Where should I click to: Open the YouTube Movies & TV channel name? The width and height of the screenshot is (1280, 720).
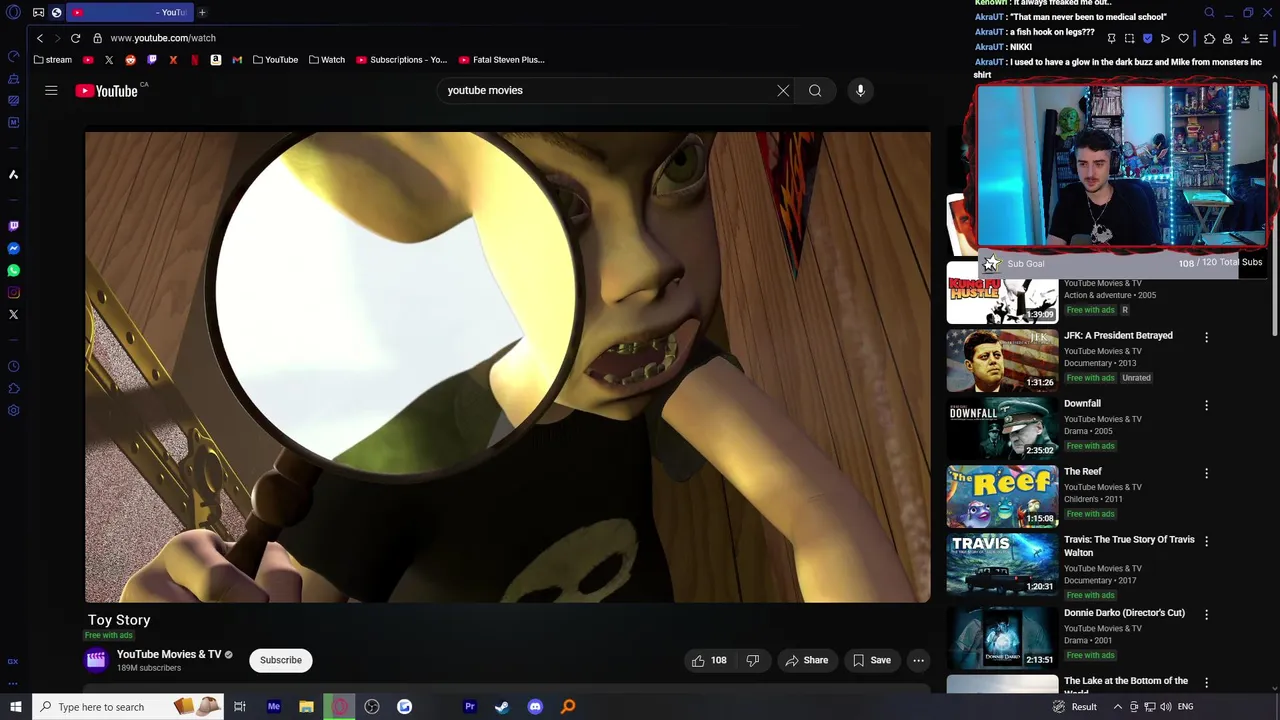pyautogui.click(x=169, y=654)
